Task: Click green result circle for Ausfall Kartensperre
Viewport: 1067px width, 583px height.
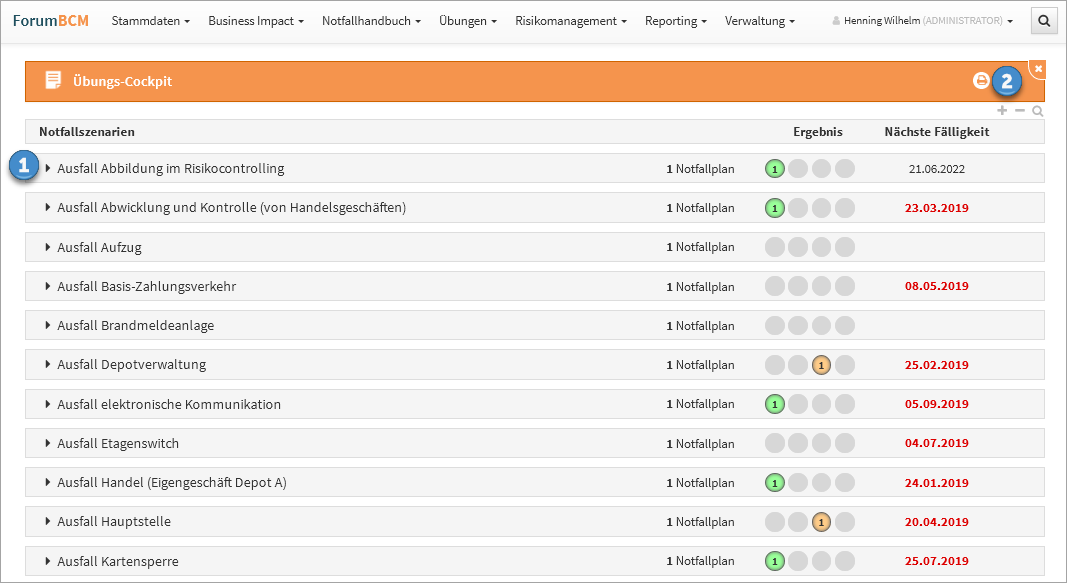Action: point(774,561)
